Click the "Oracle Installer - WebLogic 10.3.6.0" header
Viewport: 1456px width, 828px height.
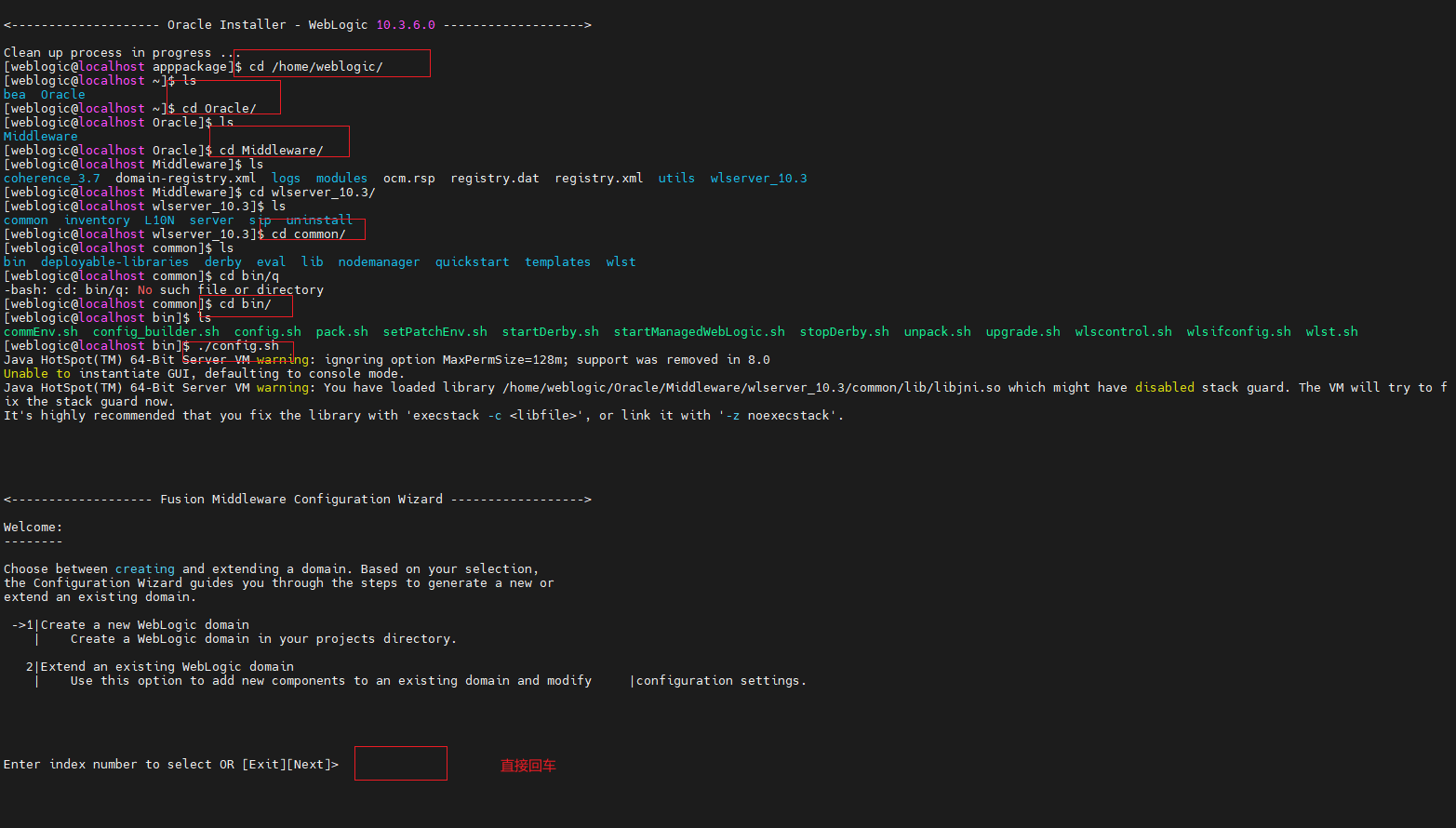(x=301, y=25)
